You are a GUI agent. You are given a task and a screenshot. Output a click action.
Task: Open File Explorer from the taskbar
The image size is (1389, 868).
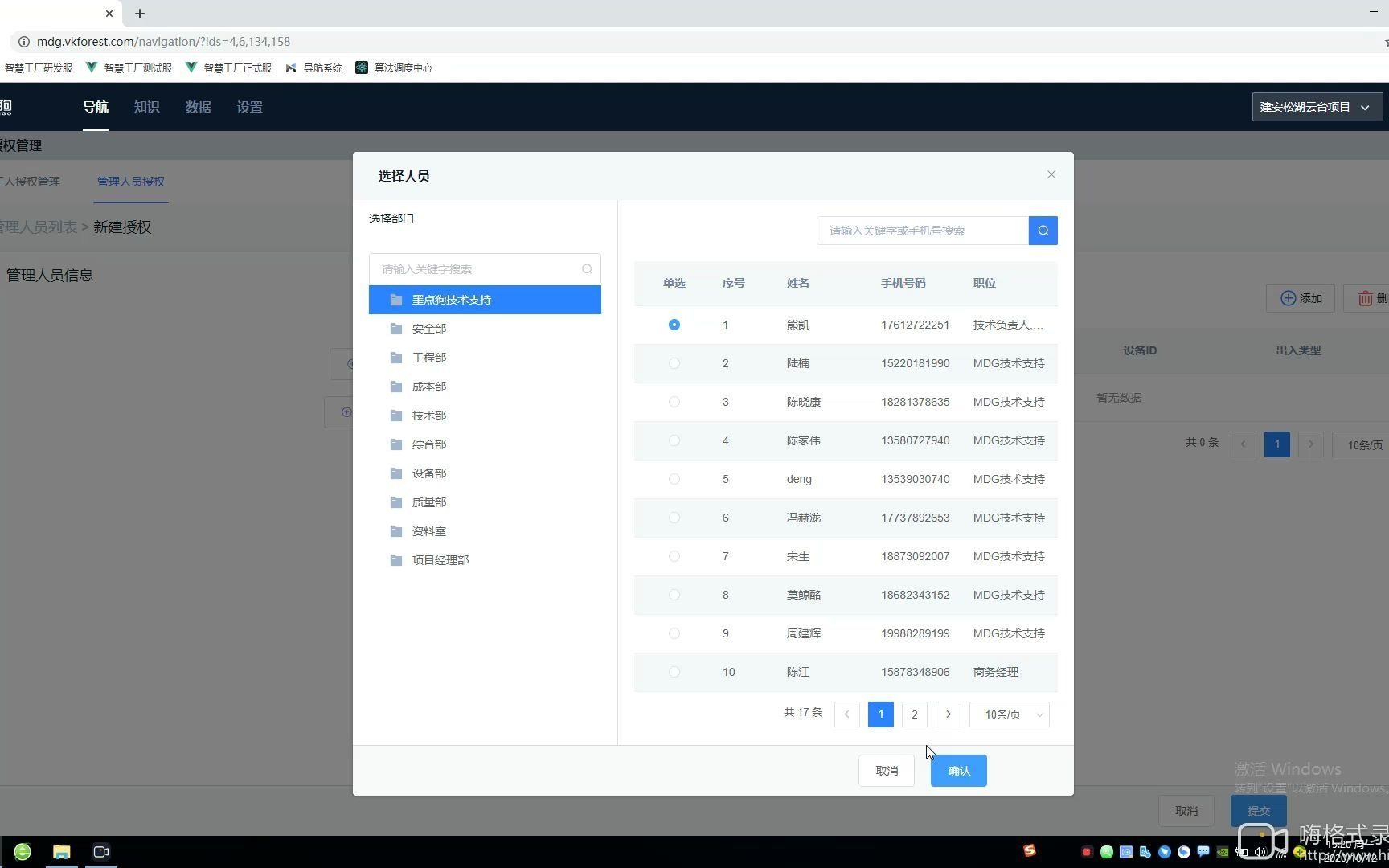(62, 852)
